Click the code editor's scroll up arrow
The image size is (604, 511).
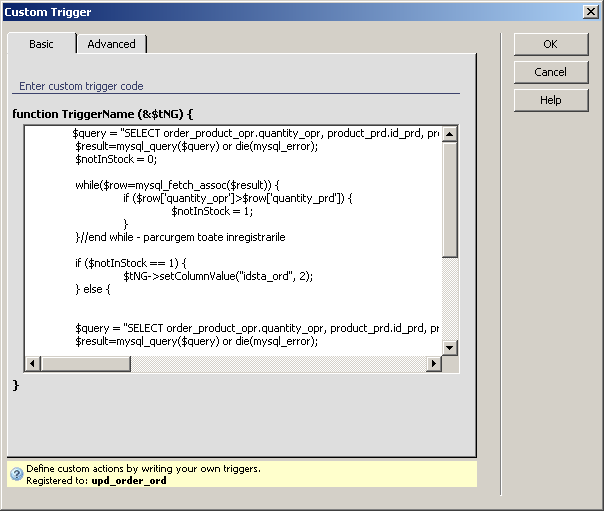pos(449,133)
